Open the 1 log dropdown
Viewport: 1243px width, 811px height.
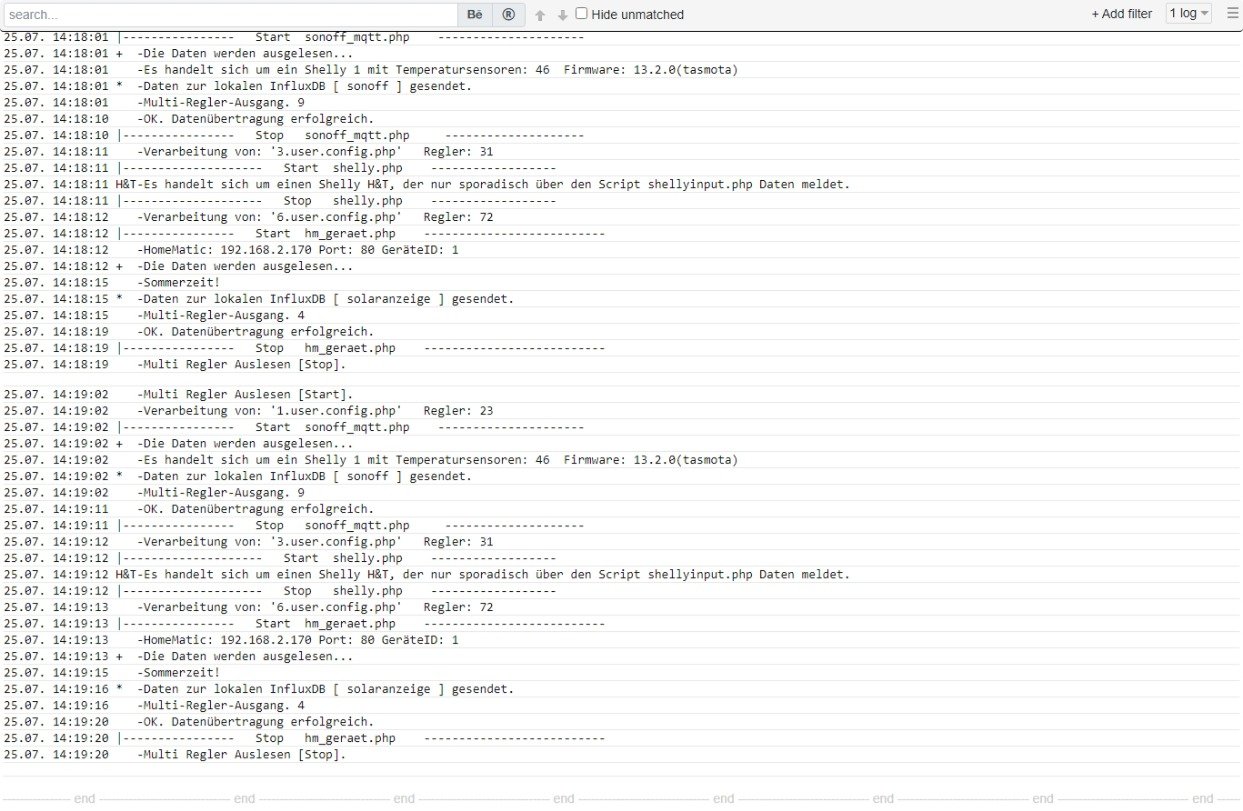[1188, 14]
